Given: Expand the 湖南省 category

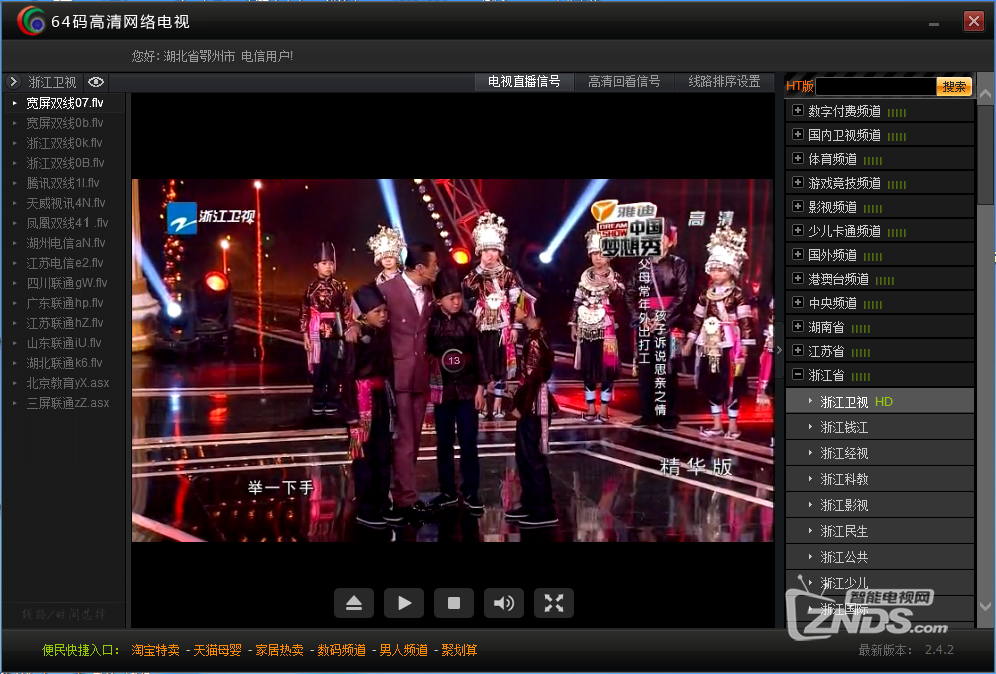Looking at the screenshot, I should [x=798, y=327].
